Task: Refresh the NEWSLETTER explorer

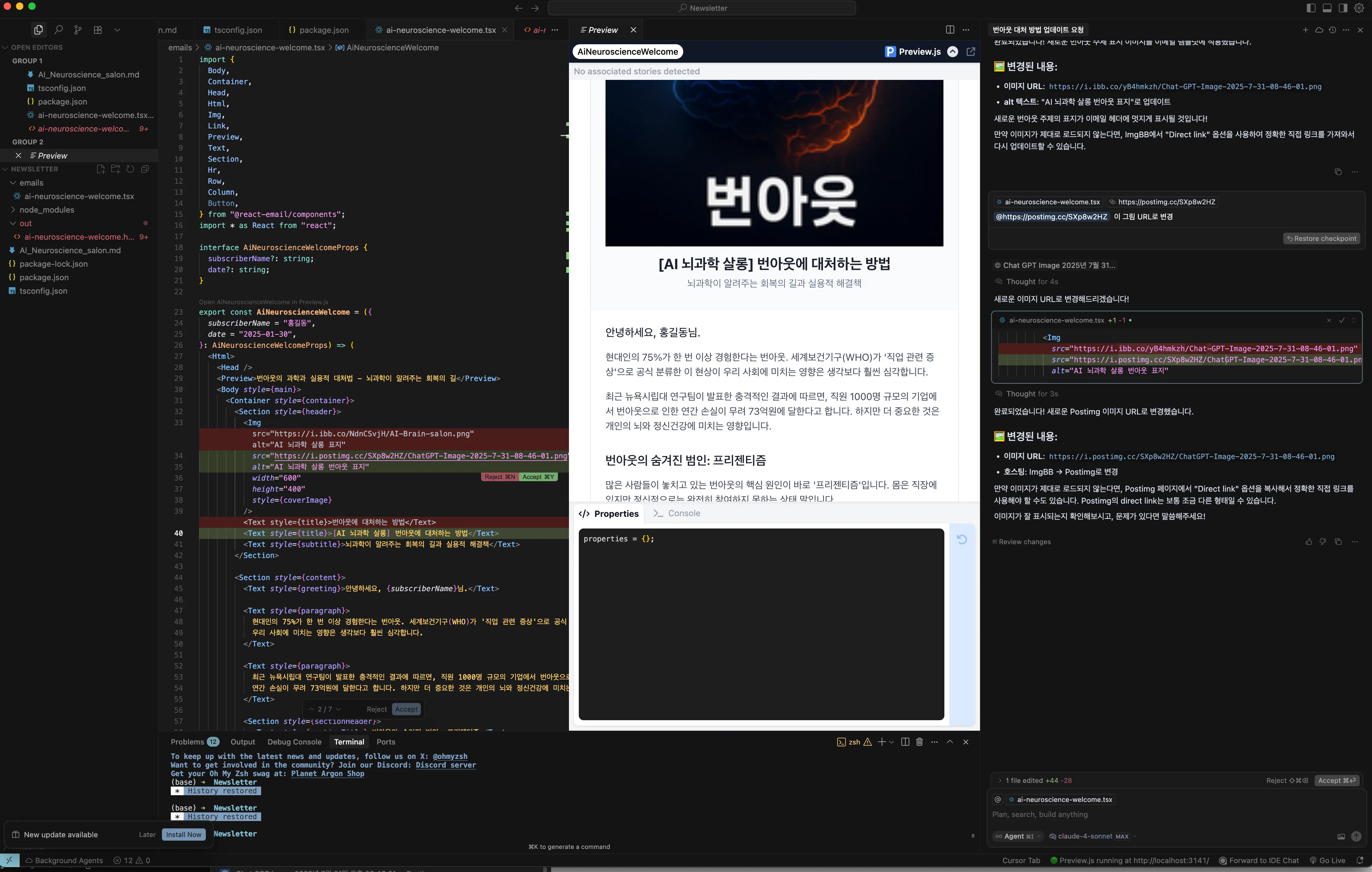Action: point(131,169)
